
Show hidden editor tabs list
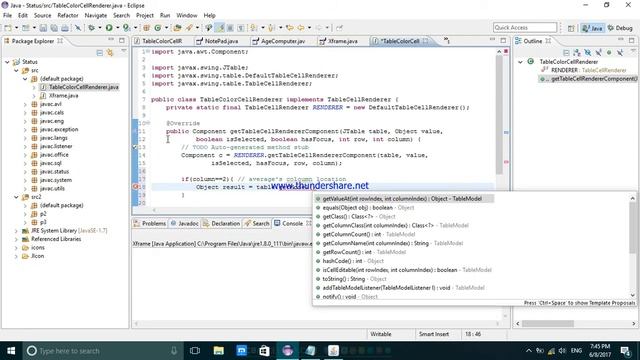(447, 41)
